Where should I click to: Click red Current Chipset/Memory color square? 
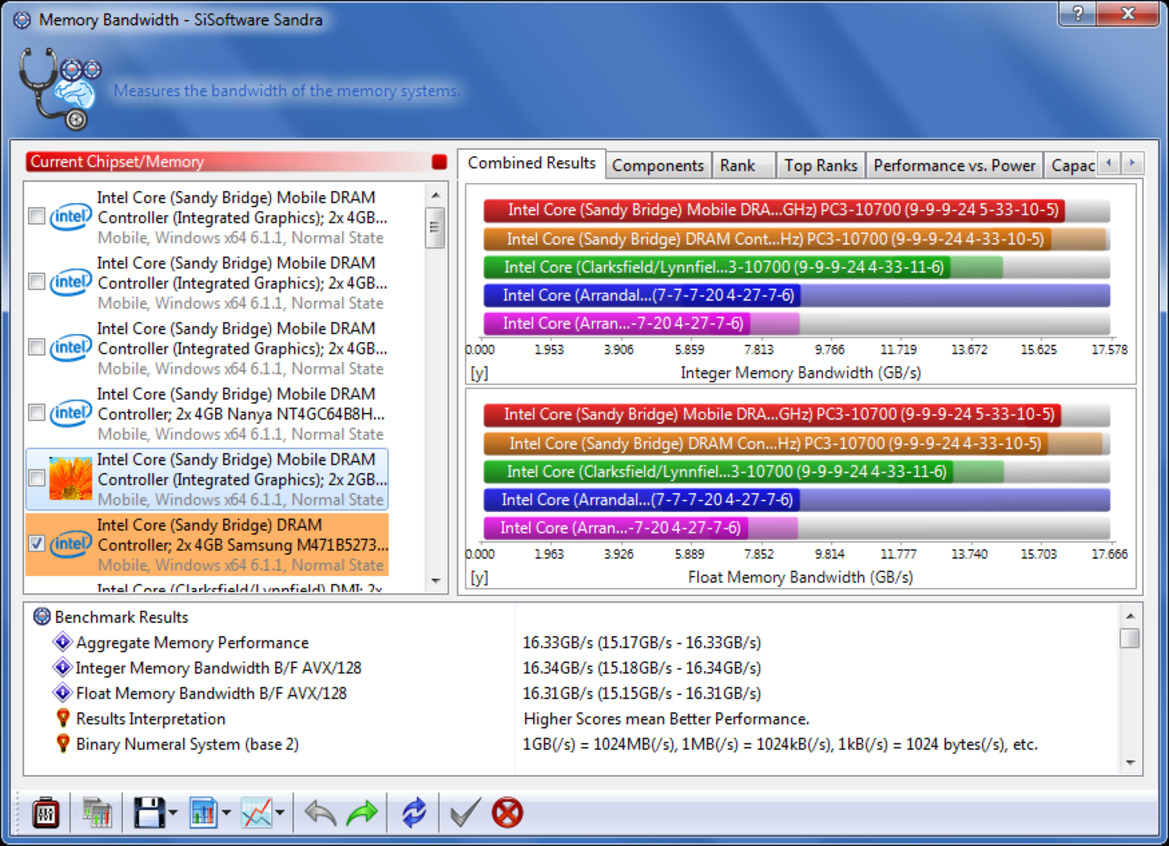pos(439,162)
